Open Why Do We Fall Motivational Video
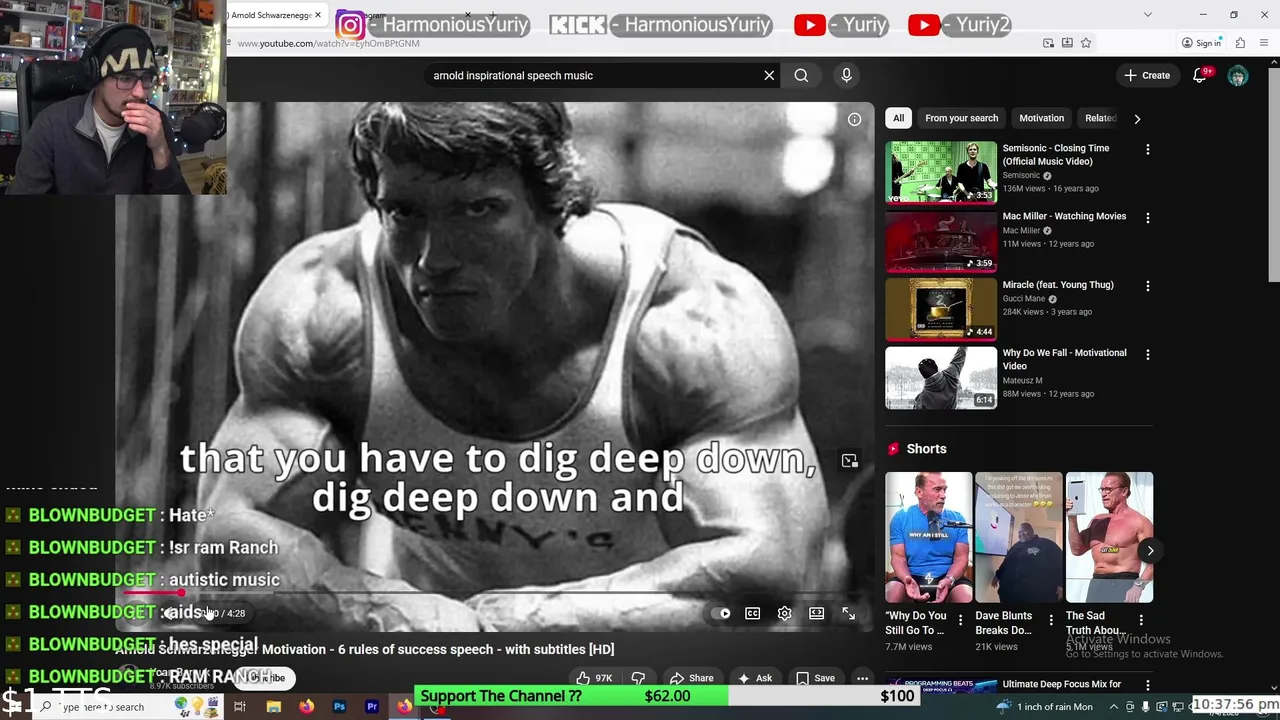1280x720 pixels. coord(1064,359)
